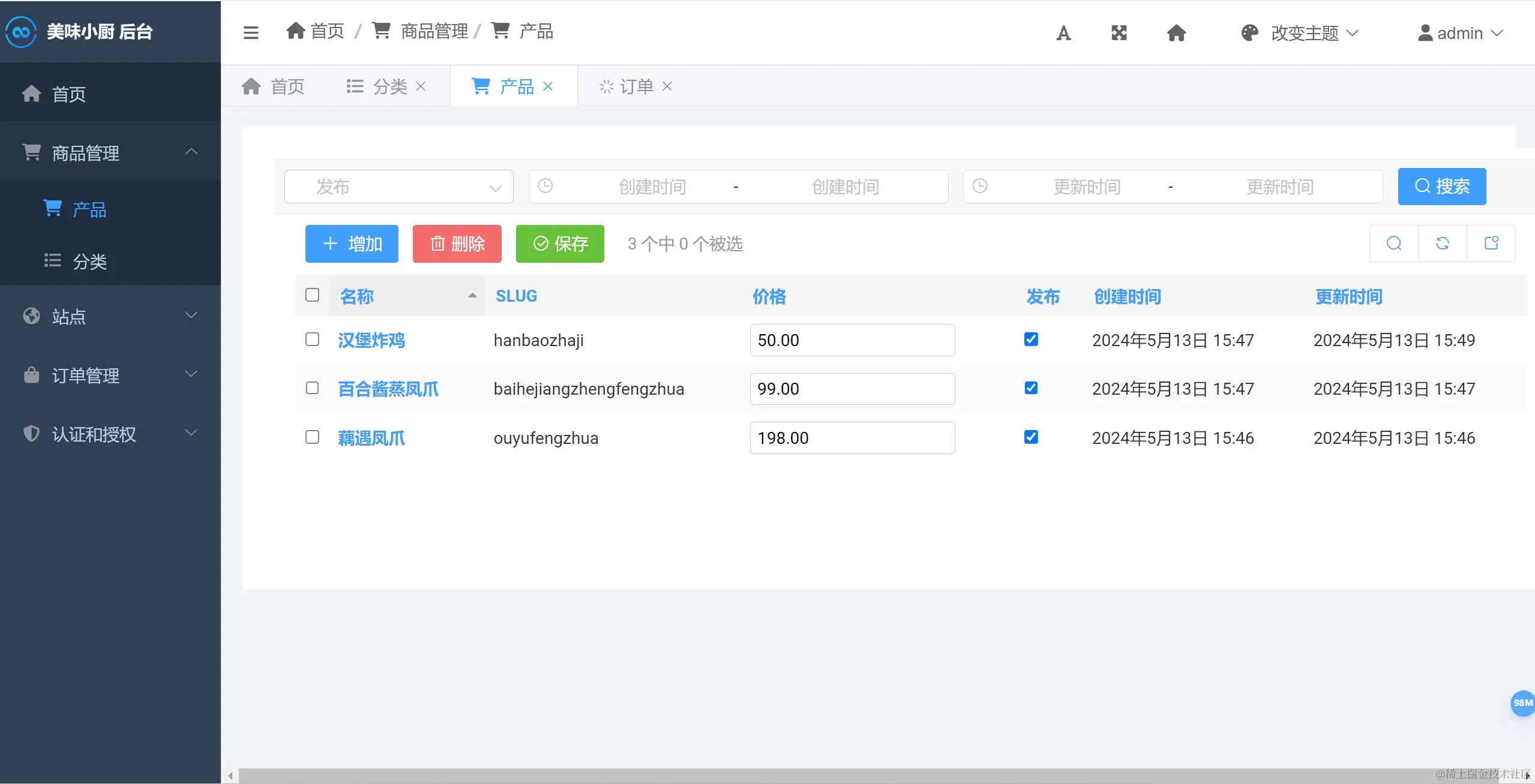This screenshot has width=1535, height=784.
Task: Click the hamburger menu collapse icon
Action: 251,32
